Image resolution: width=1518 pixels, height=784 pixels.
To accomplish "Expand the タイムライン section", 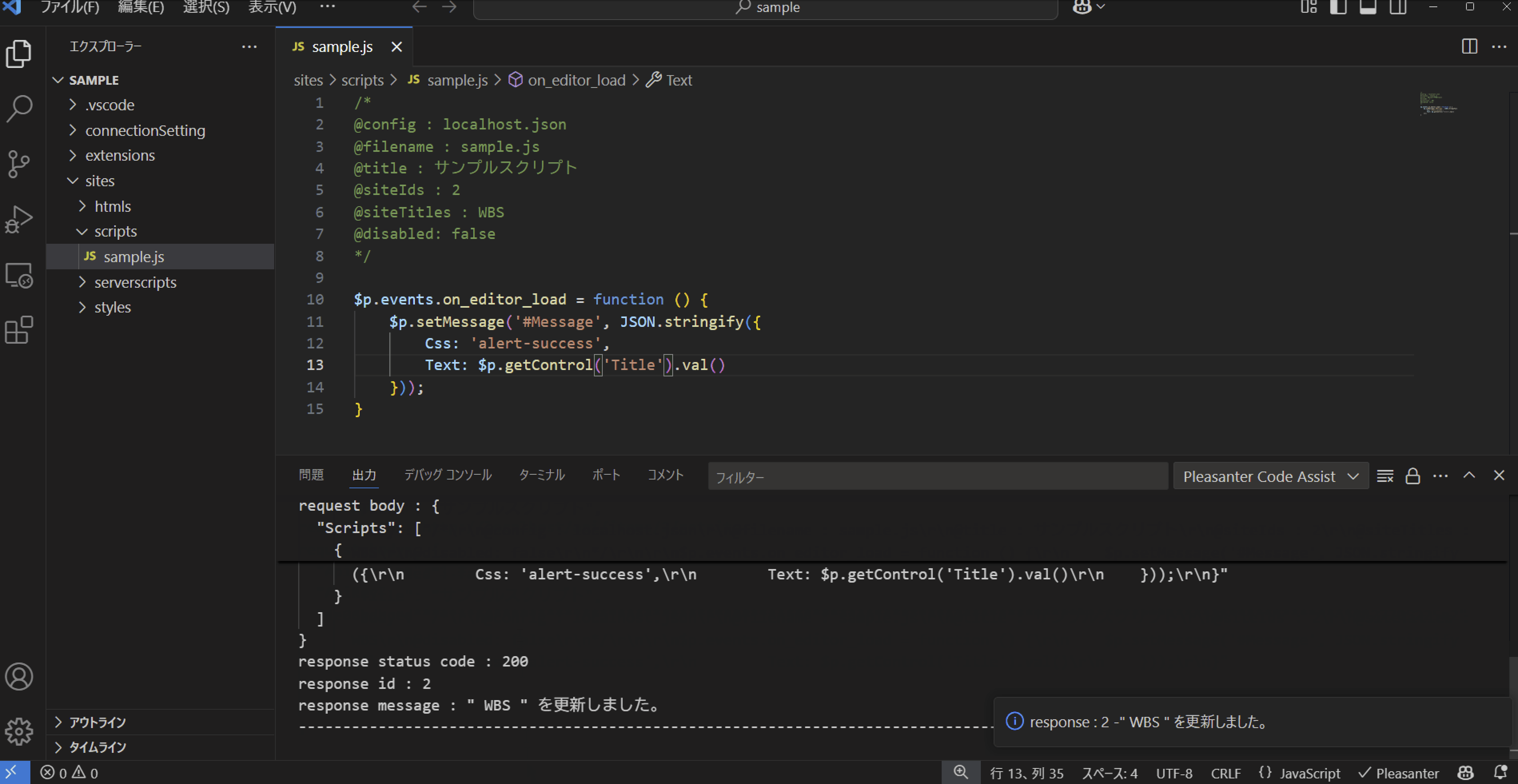I will 160,747.
